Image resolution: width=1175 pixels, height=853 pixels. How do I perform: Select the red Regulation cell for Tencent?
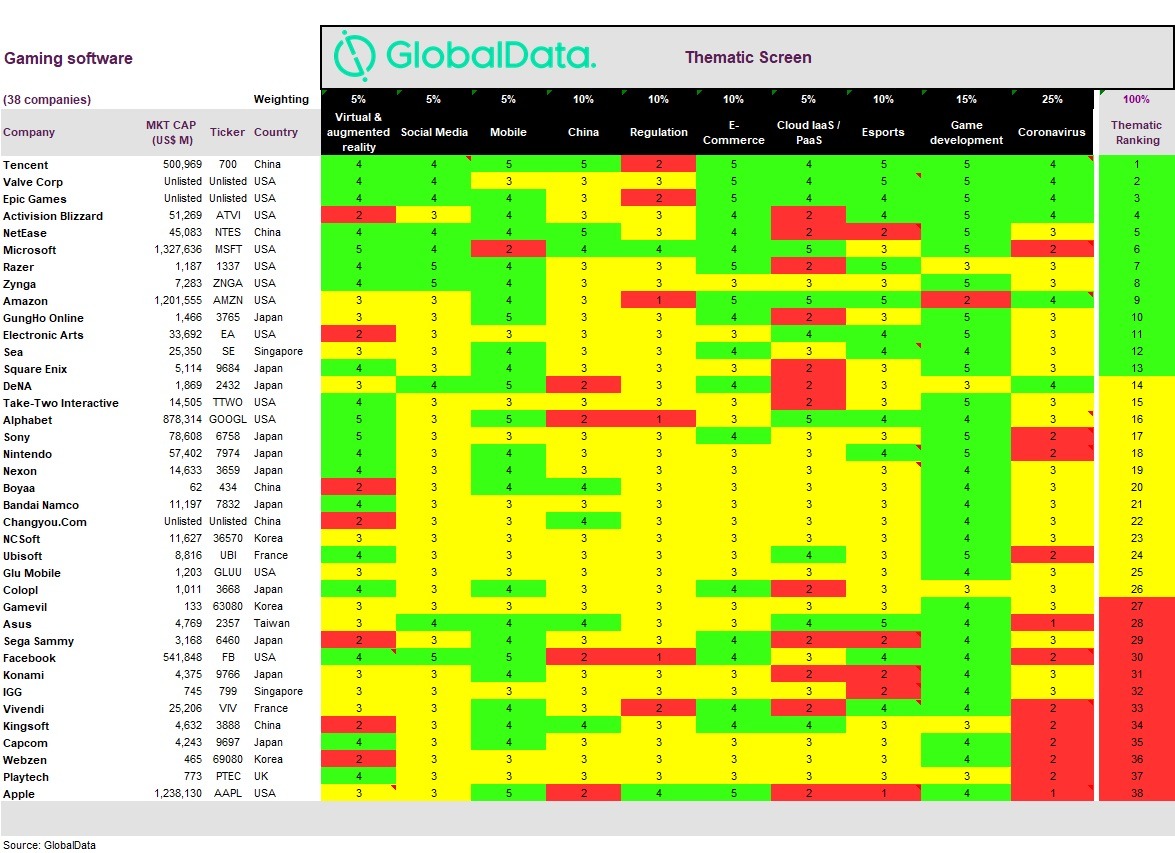coord(659,164)
